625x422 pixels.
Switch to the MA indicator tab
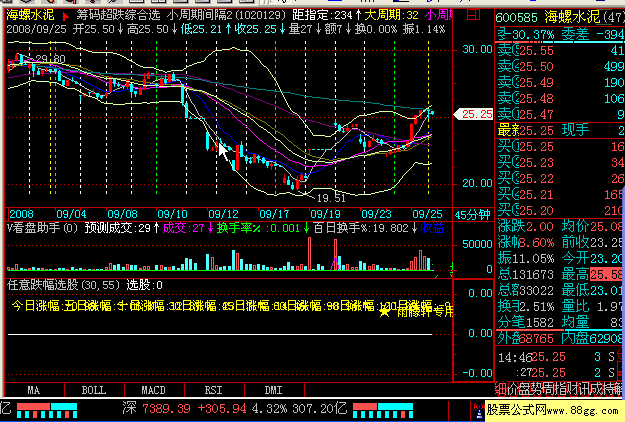coord(34,390)
